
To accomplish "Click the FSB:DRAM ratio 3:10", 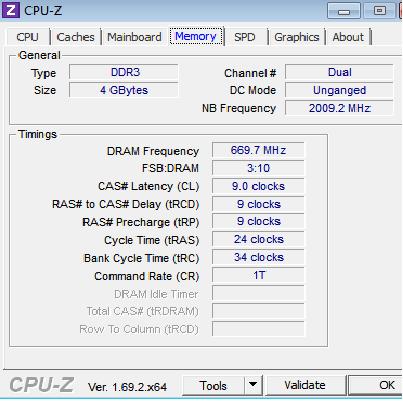I will (258, 168).
